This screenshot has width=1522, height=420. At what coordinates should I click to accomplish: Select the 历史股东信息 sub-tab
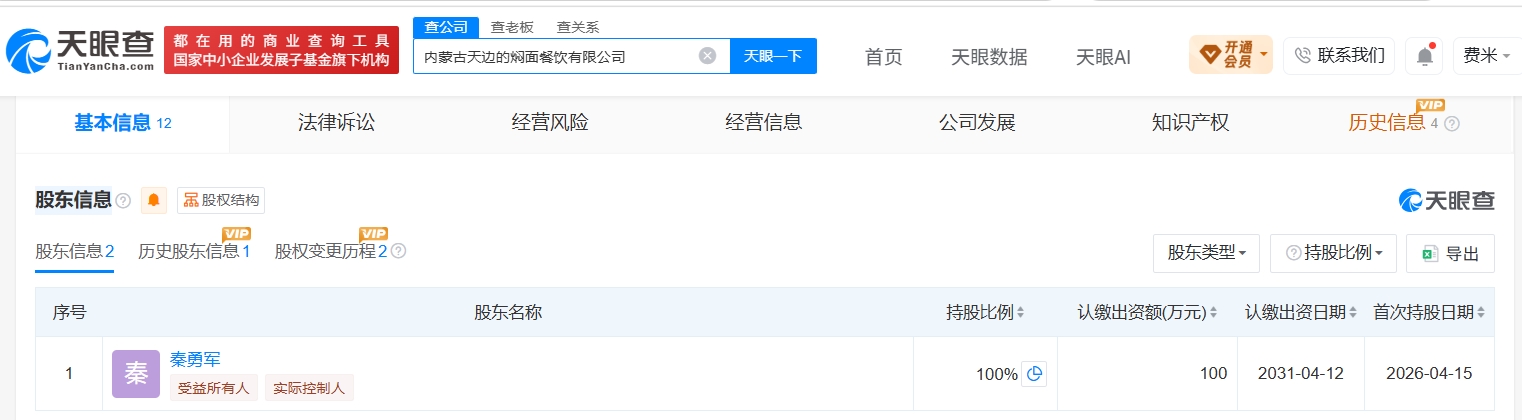click(194, 252)
